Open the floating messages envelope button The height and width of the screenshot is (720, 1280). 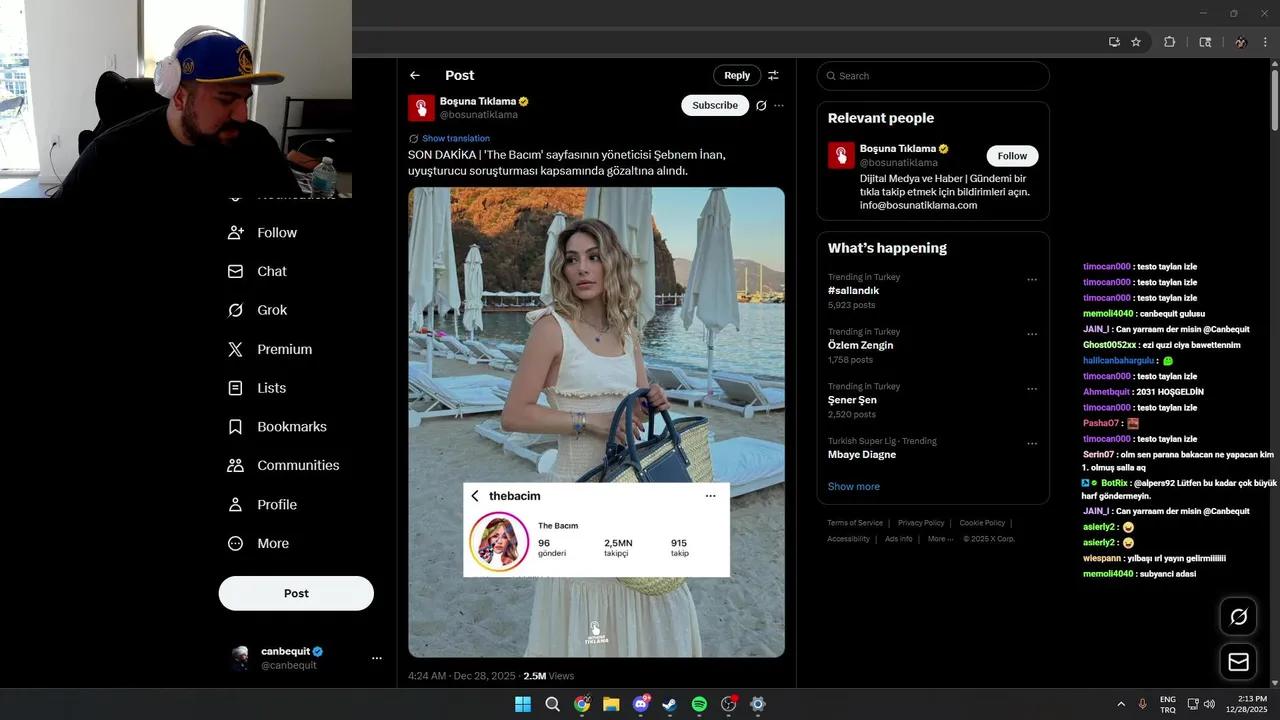click(x=1238, y=662)
